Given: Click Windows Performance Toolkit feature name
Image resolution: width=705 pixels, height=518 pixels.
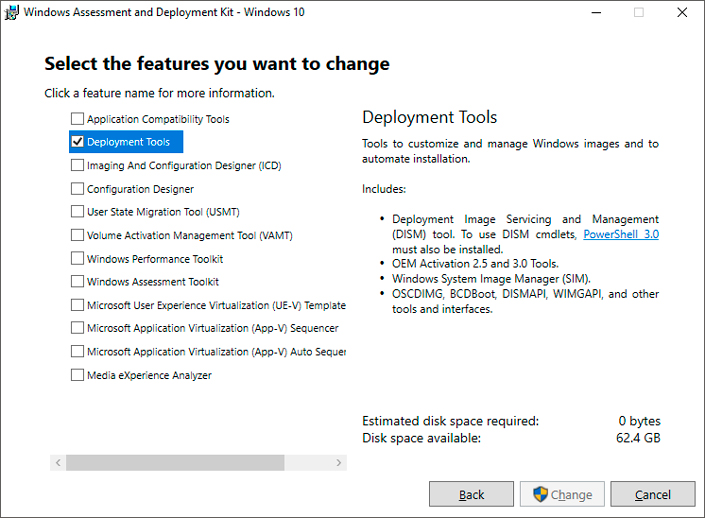Looking at the screenshot, I should point(155,259).
